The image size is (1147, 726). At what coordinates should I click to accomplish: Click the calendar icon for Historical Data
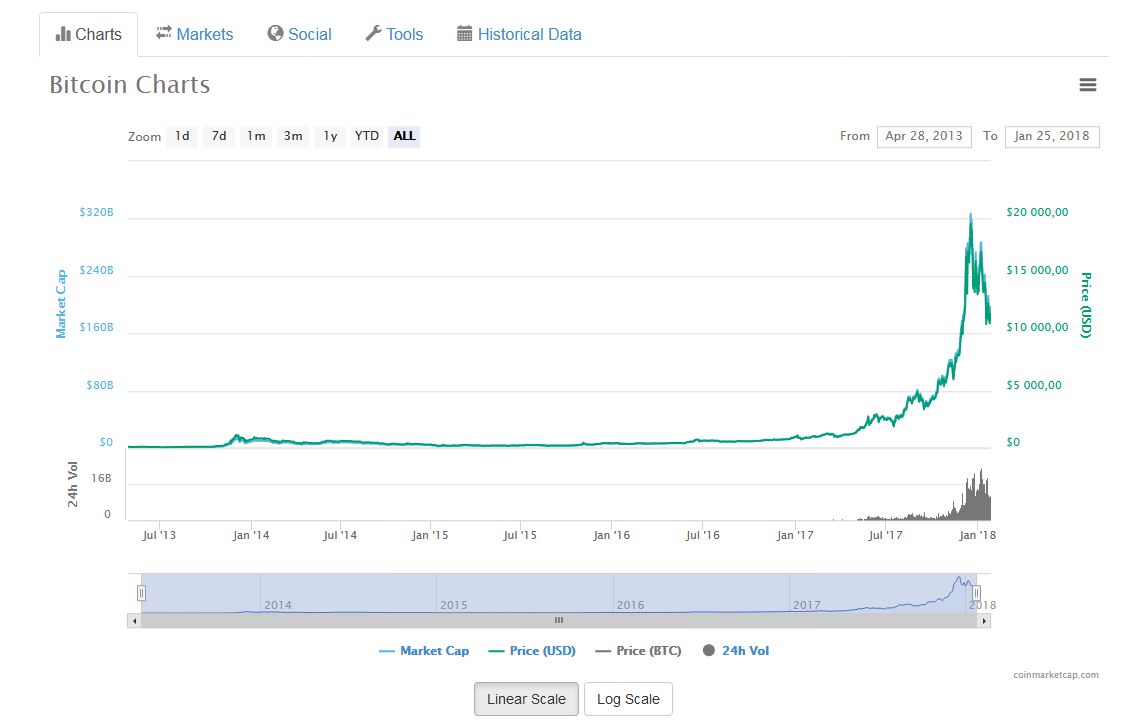[465, 34]
